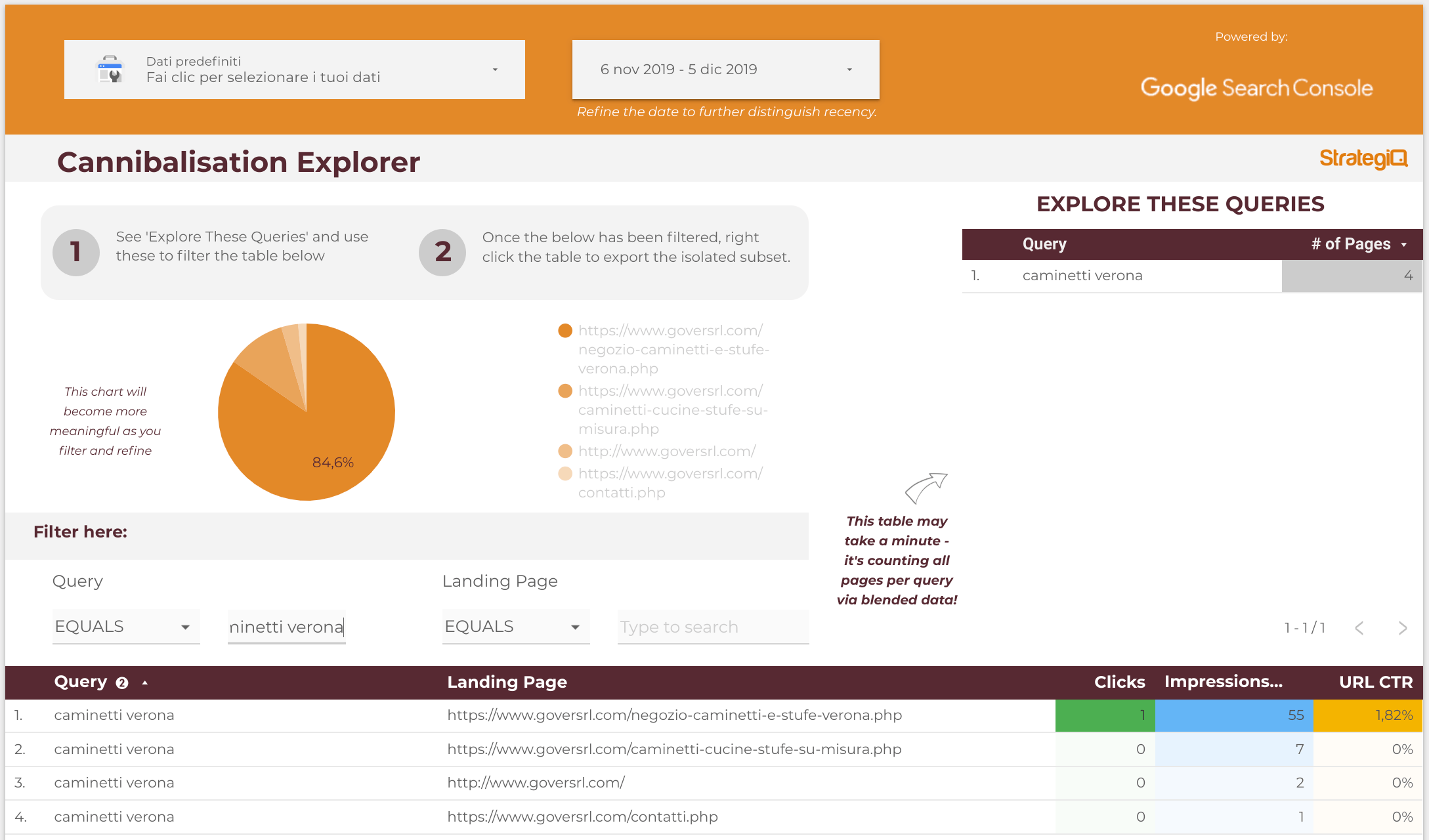This screenshot has height=840, width=1429.
Task: Click the pagination text '1 - 1 / 1'
Action: pos(1305,628)
